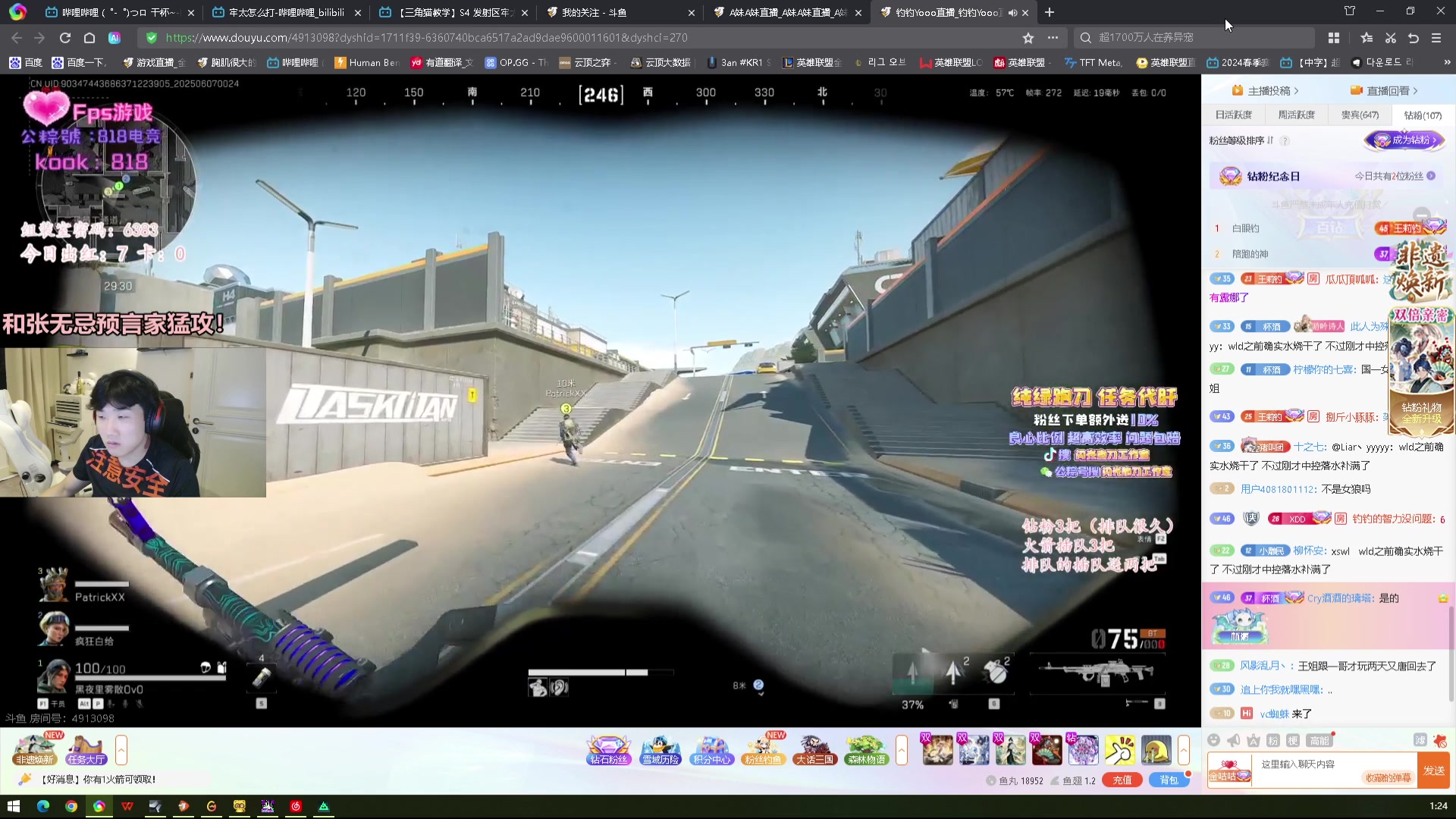1456x819 pixels.
Task: Open 主播投稿 link
Action: (1265, 91)
